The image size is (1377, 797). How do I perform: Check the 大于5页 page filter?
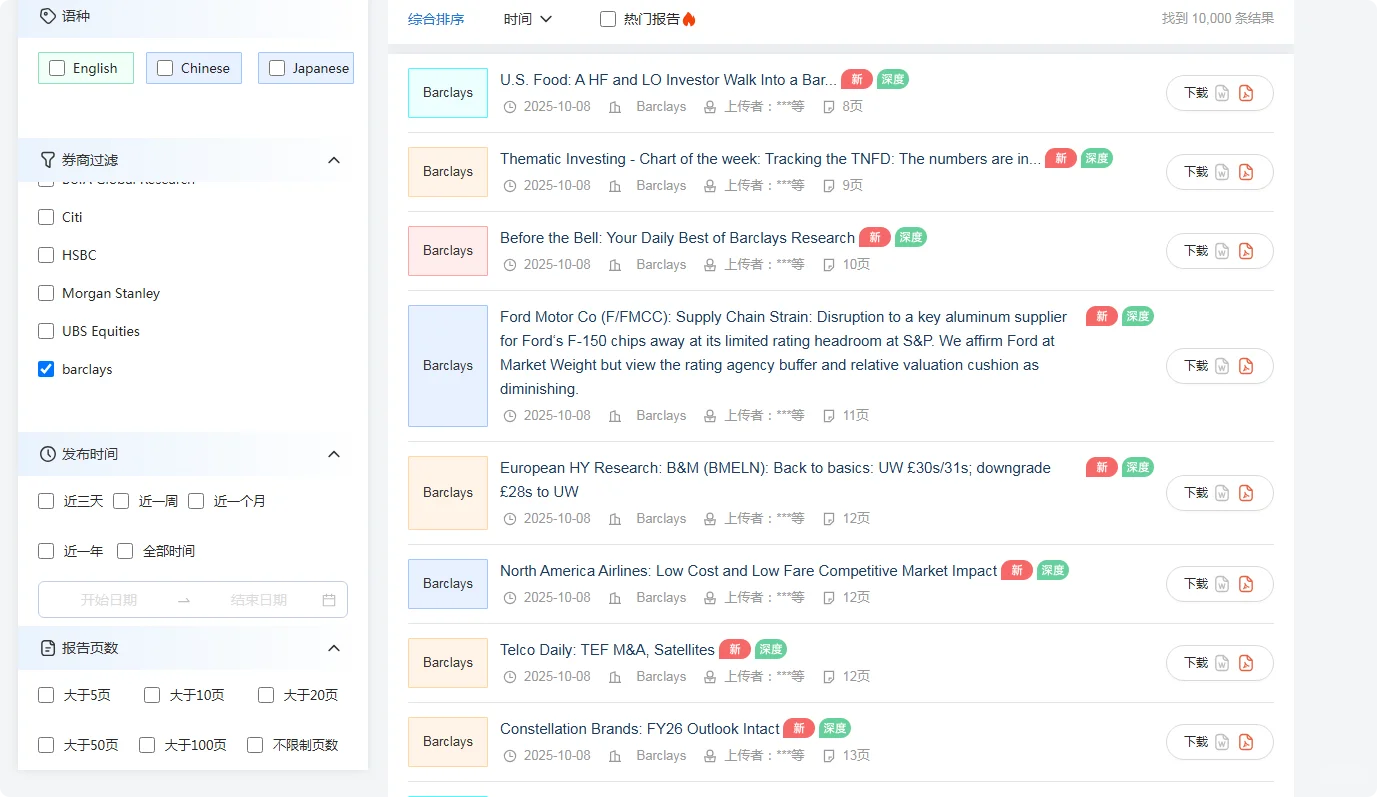pyautogui.click(x=46, y=695)
